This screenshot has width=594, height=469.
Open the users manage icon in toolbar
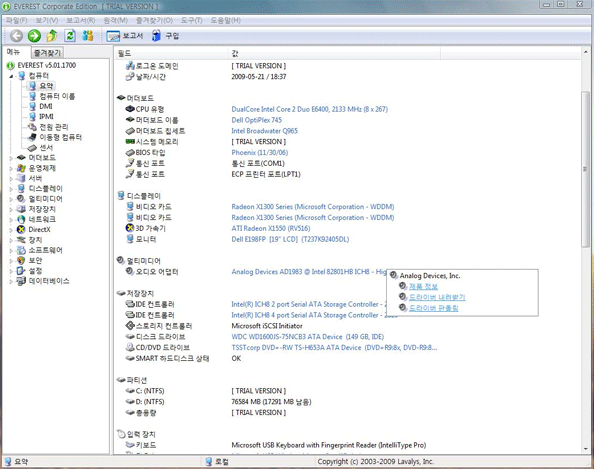click(88, 36)
